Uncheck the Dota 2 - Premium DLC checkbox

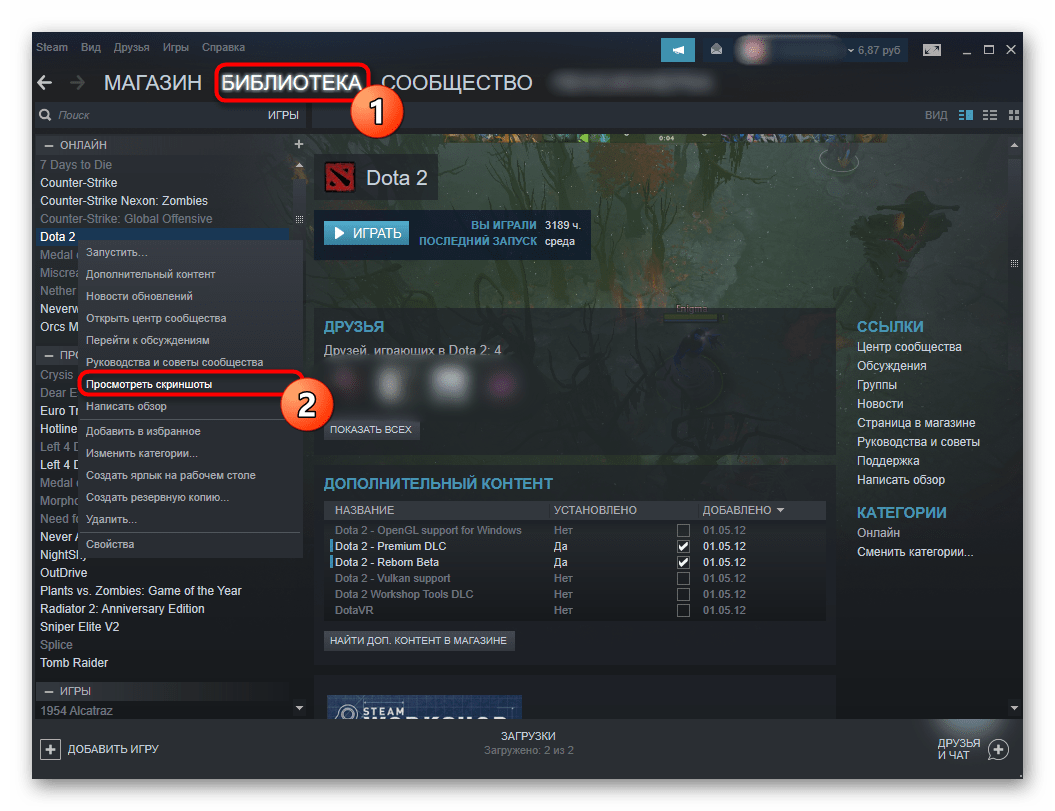(x=683, y=547)
